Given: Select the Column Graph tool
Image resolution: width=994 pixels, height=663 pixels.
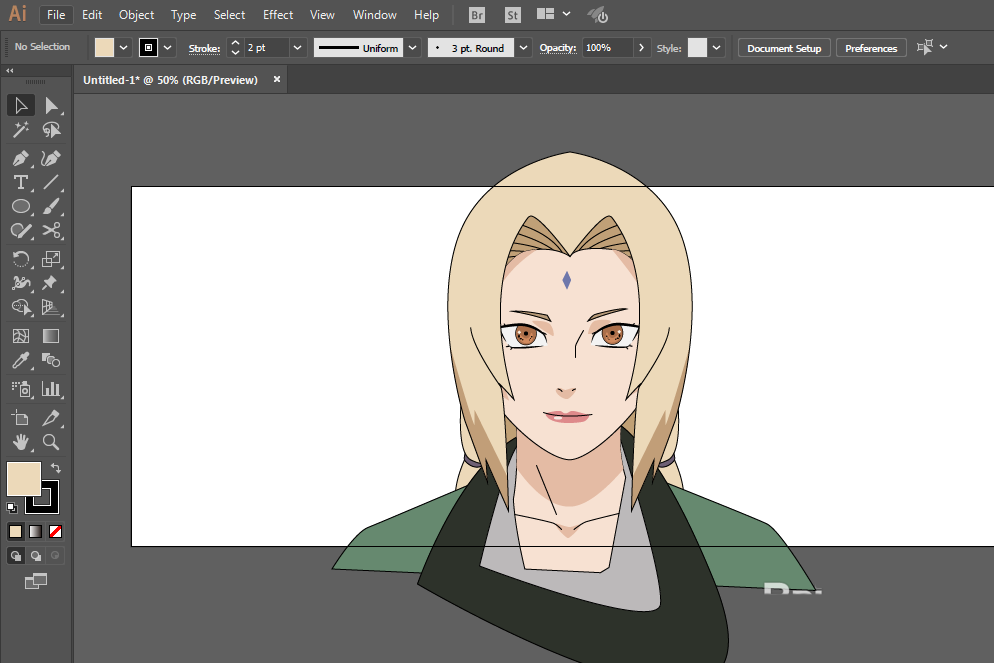Looking at the screenshot, I should click(x=51, y=389).
